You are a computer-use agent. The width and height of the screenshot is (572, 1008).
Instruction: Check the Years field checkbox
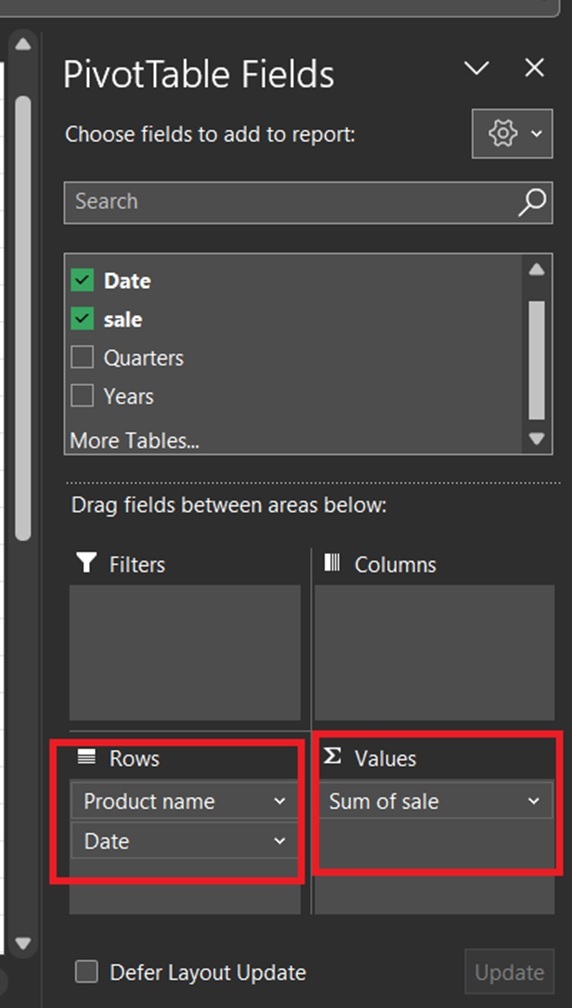82,396
